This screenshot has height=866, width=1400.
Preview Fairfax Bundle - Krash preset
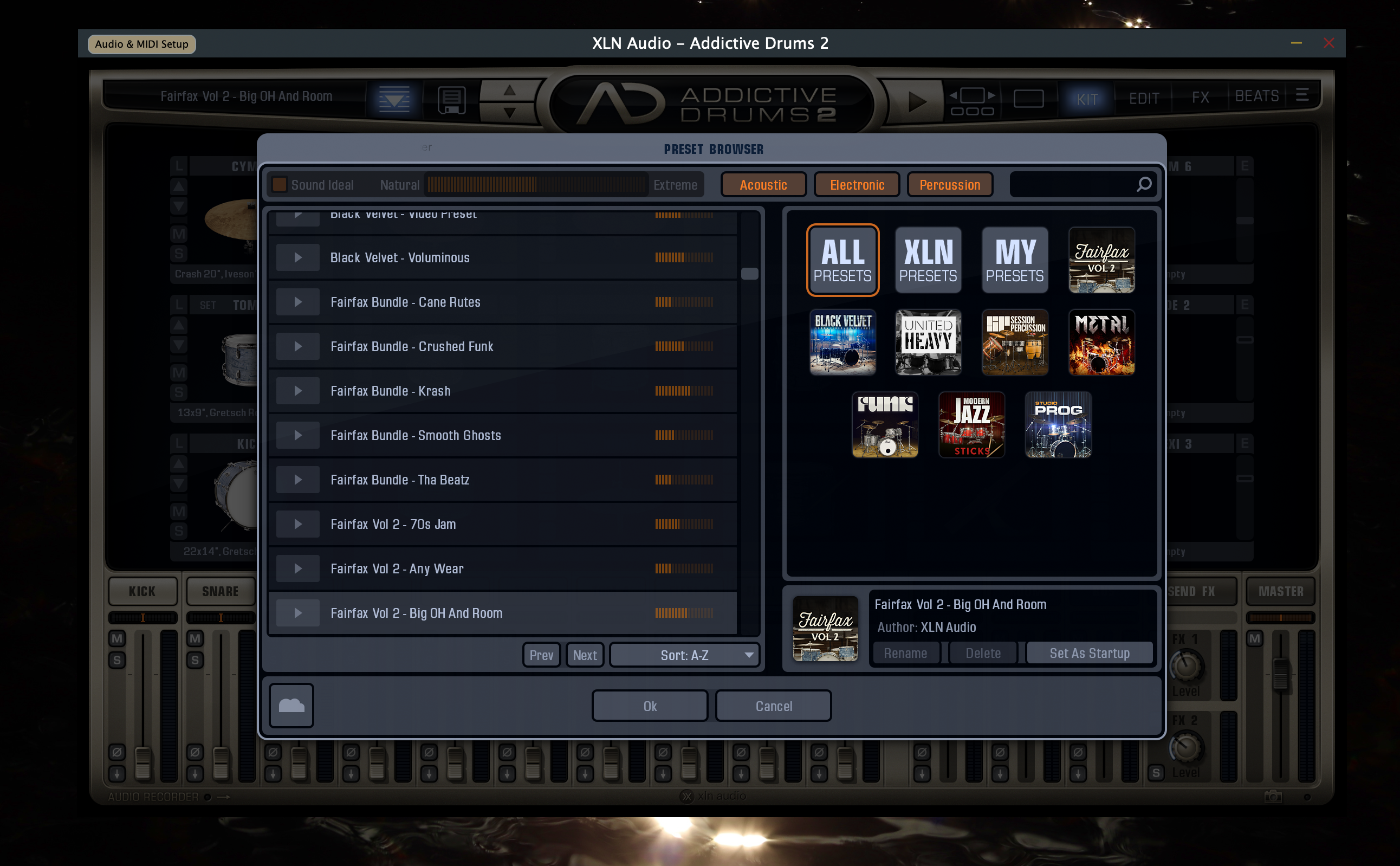(297, 391)
